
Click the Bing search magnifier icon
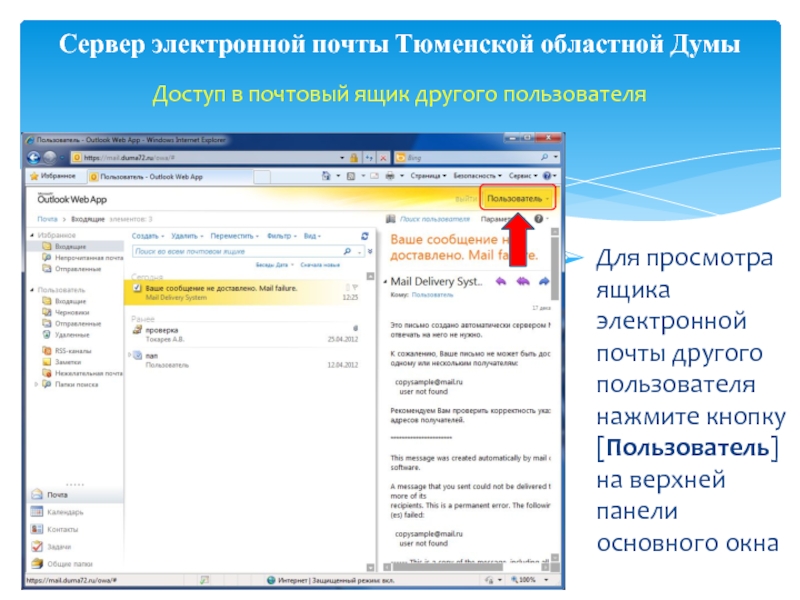tap(544, 157)
